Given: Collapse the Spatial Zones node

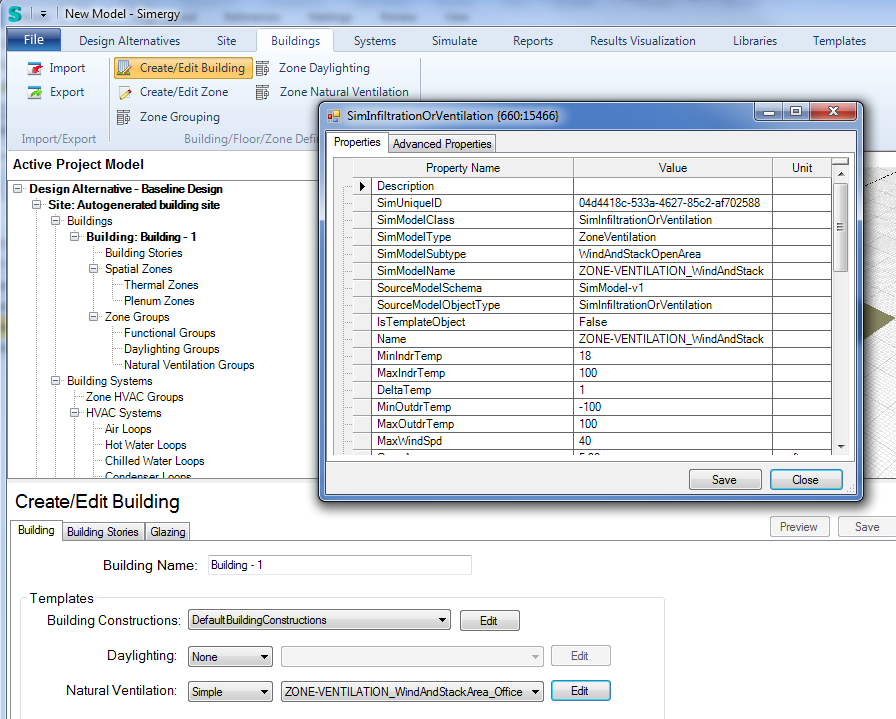Looking at the screenshot, I should (x=93, y=269).
